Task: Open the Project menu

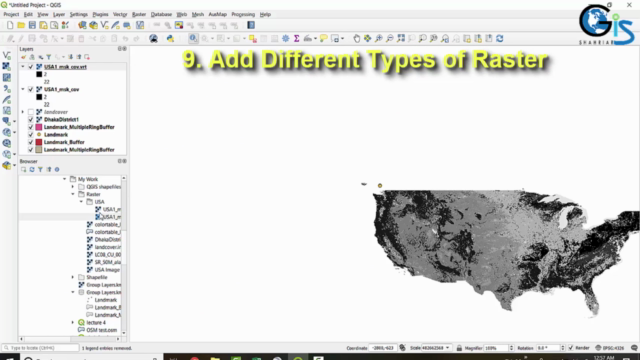Action: [11, 14]
